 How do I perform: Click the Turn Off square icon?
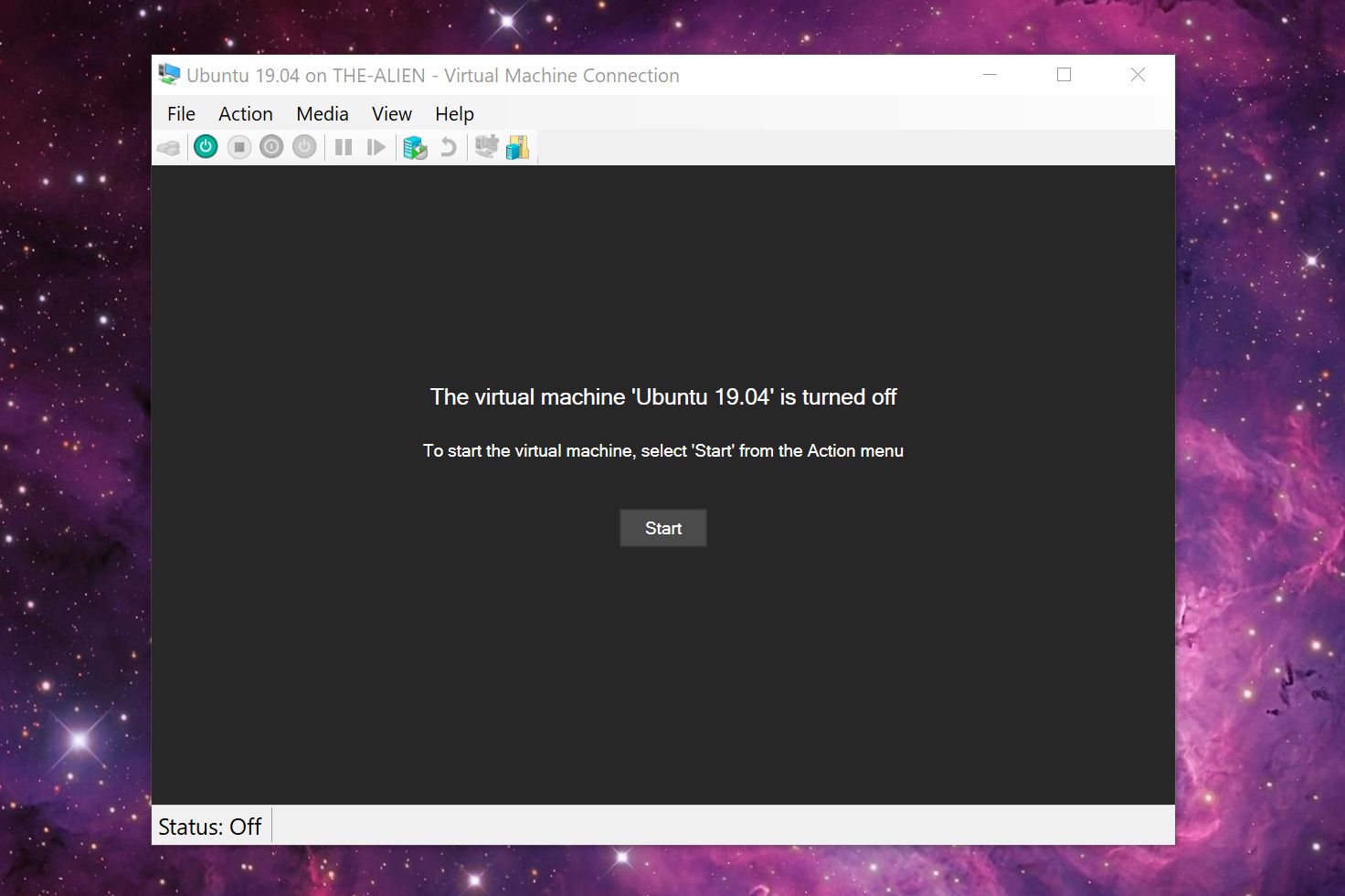click(x=239, y=147)
